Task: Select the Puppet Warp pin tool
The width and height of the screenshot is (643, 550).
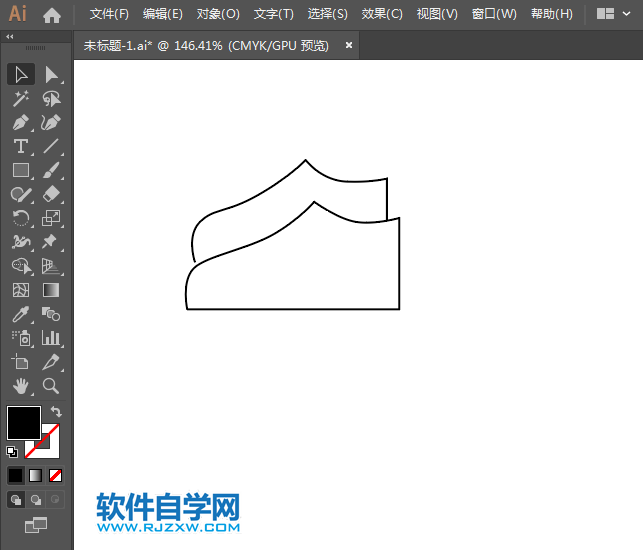Action: click(51, 242)
